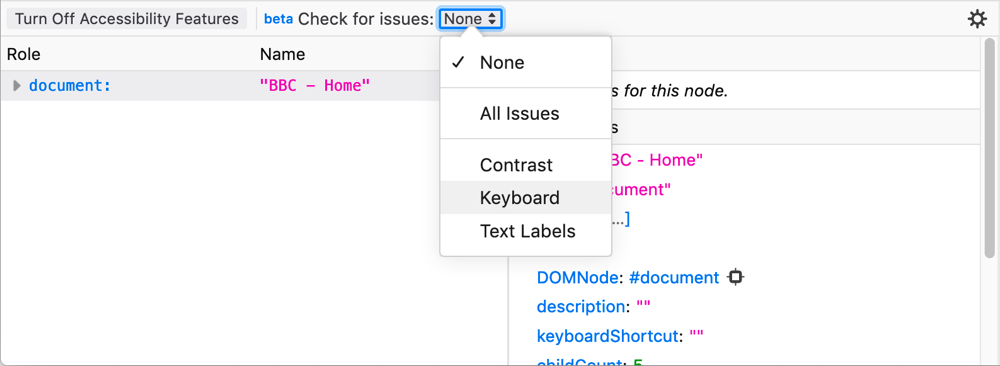
Task: Open the Check for issues dropdown
Action: (471, 19)
